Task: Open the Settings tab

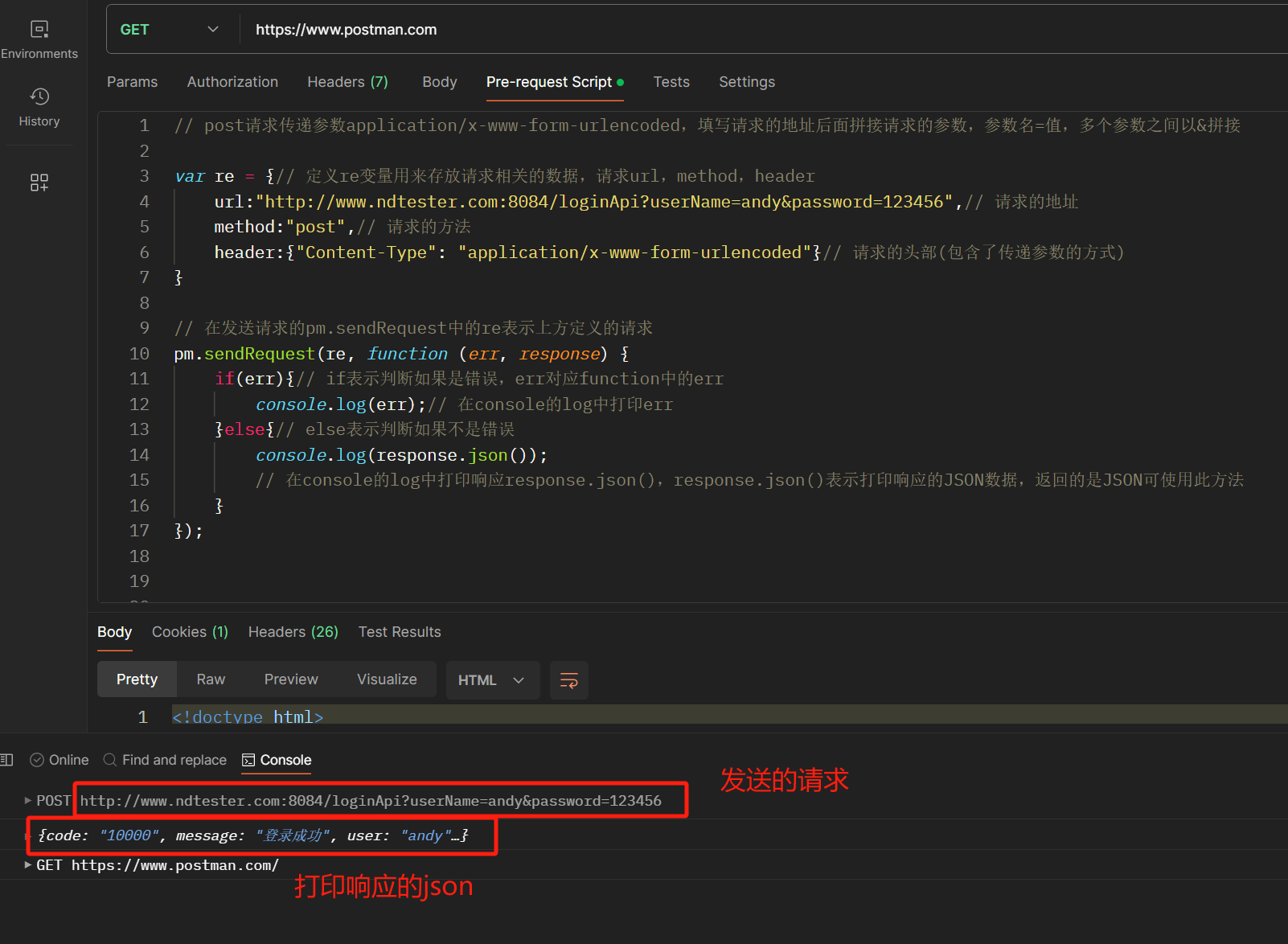Action: pos(747,82)
